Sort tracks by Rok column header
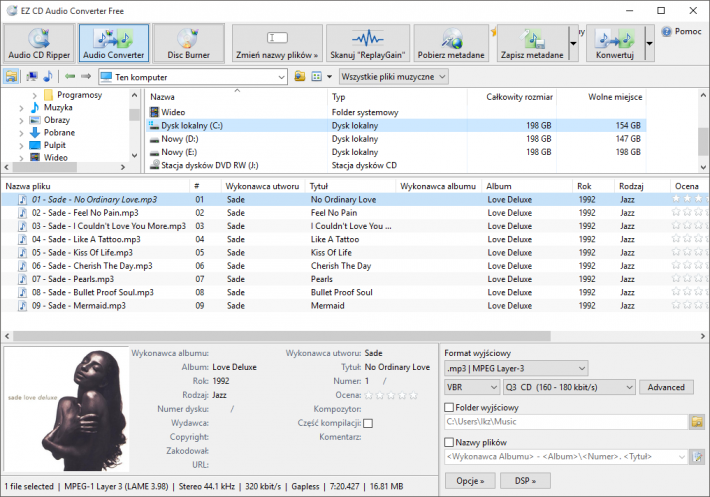The image size is (710, 497). [594, 186]
